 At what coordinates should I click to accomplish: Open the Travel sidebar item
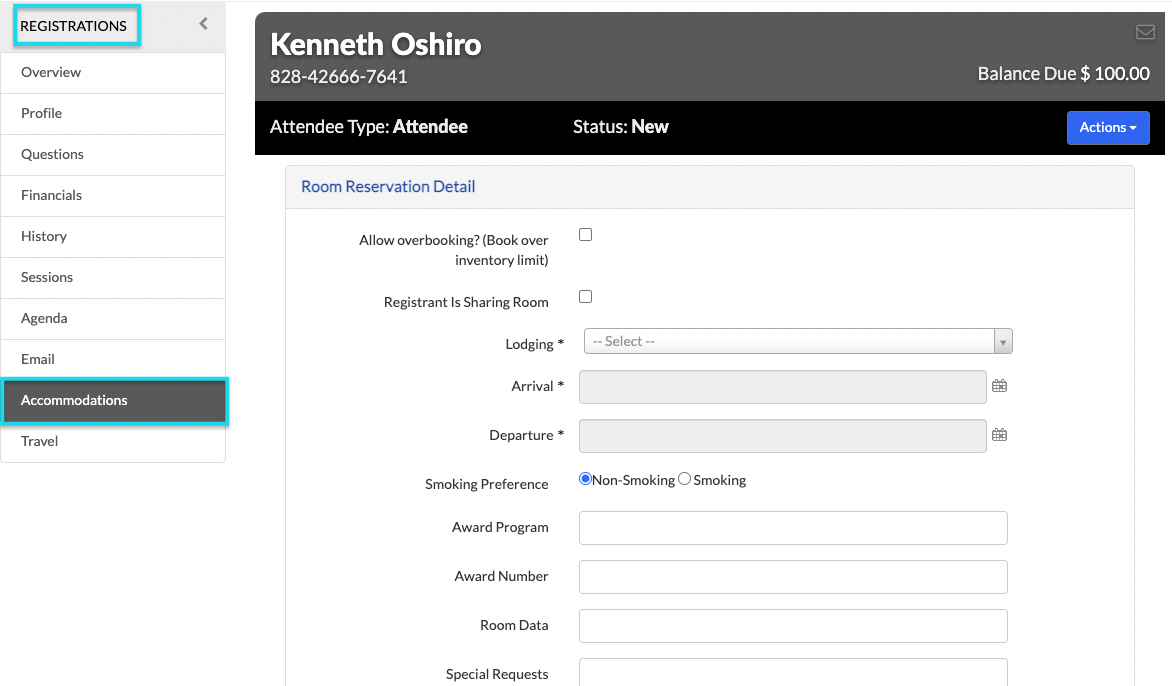tap(113, 442)
